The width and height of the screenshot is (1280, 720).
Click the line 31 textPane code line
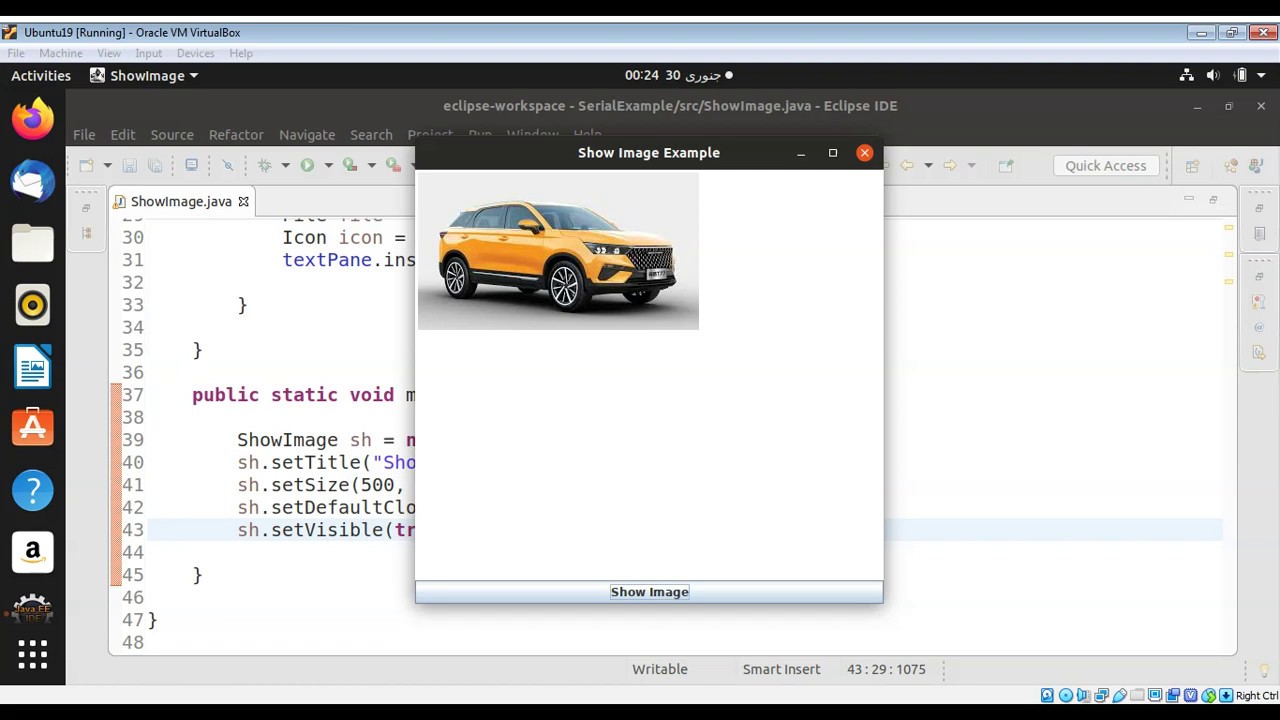[x=348, y=259]
